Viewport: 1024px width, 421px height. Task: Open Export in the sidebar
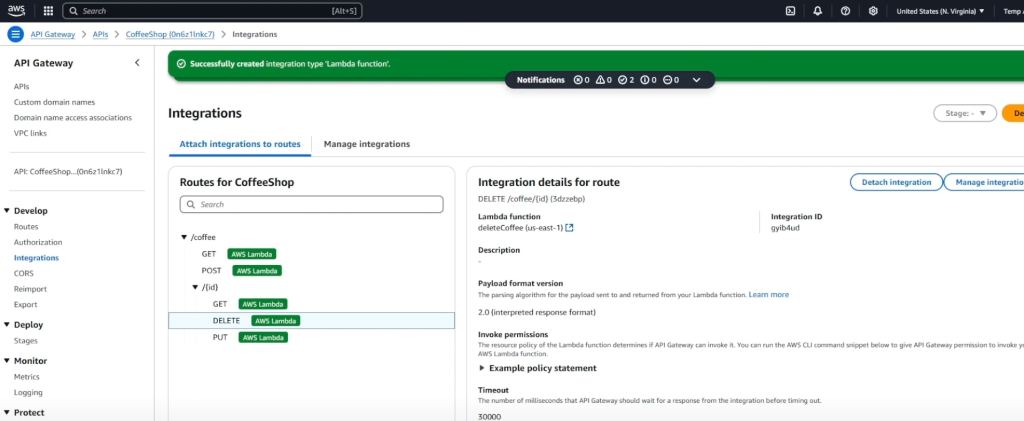pyautogui.click(x=25, y=305)
